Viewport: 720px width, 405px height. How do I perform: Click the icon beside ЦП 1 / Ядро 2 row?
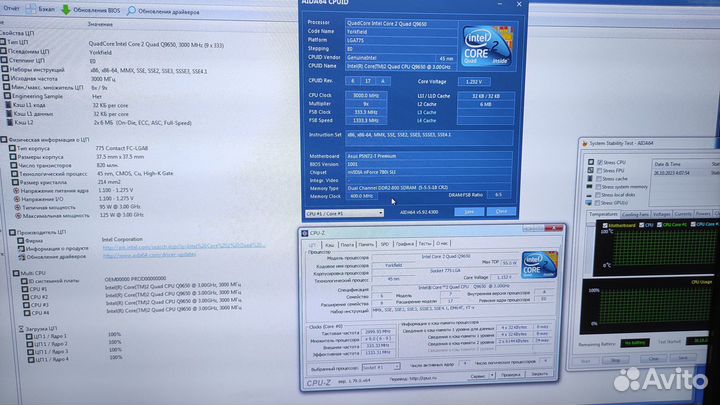click(x=29, y=343)
